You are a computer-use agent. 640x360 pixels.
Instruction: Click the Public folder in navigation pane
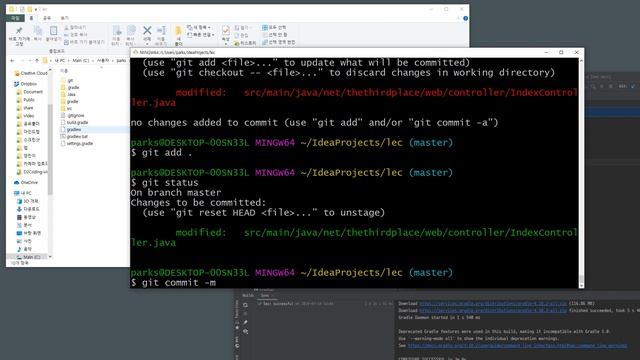tap(29, 100)
